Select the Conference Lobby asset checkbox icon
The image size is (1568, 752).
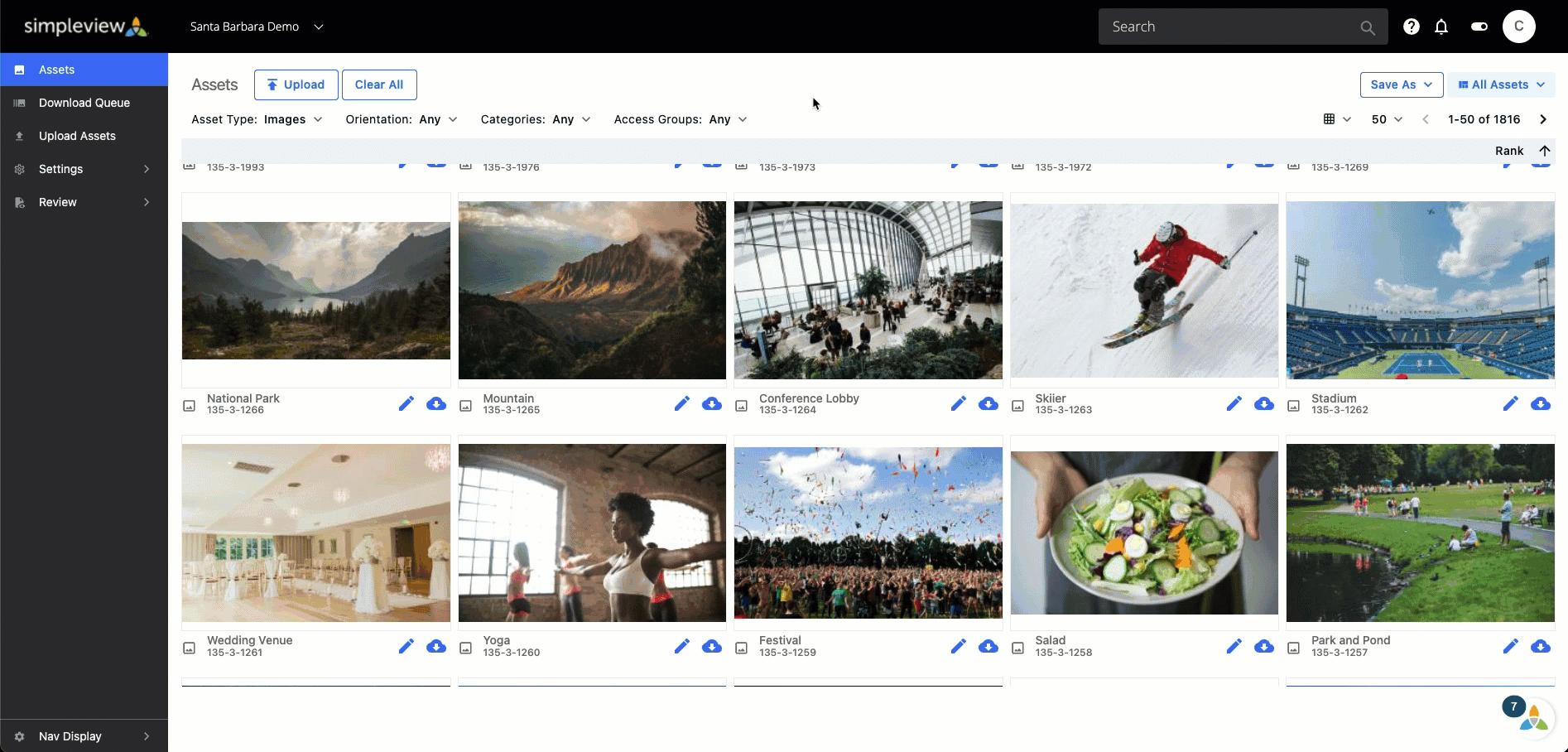742,406
